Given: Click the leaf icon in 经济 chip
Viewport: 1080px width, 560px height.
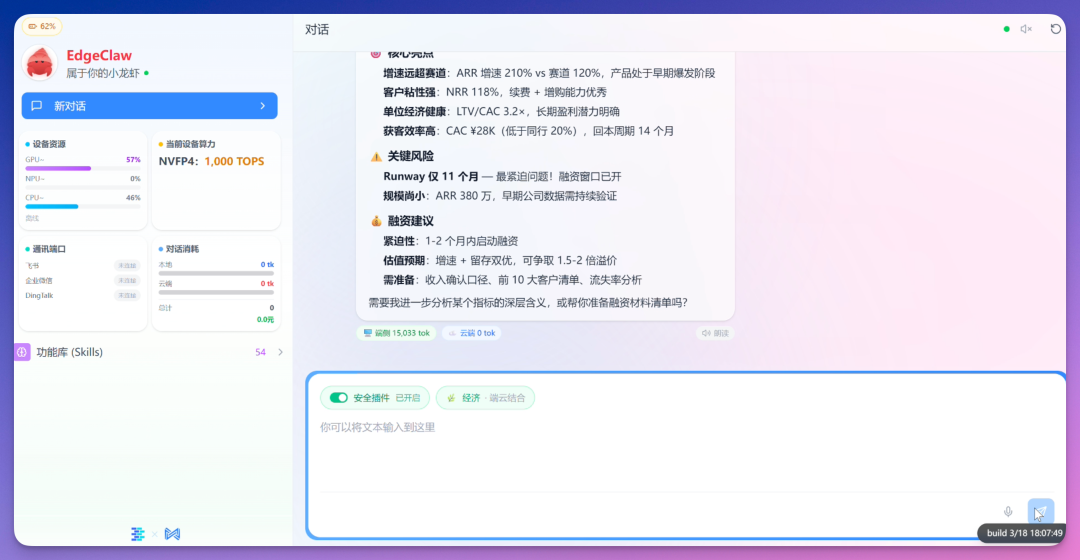Looking at the screenshot, I should pyautogui.click(x=451, y=397).
